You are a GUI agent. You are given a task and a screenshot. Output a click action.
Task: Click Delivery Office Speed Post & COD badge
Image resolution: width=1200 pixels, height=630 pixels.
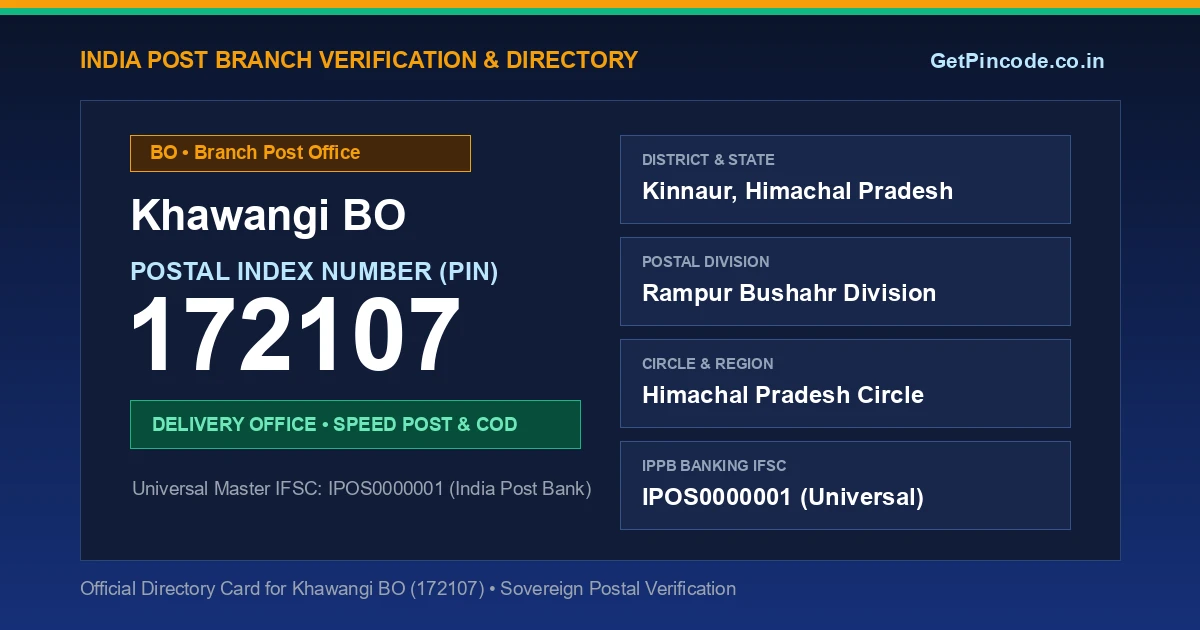[x=355, y=424]
